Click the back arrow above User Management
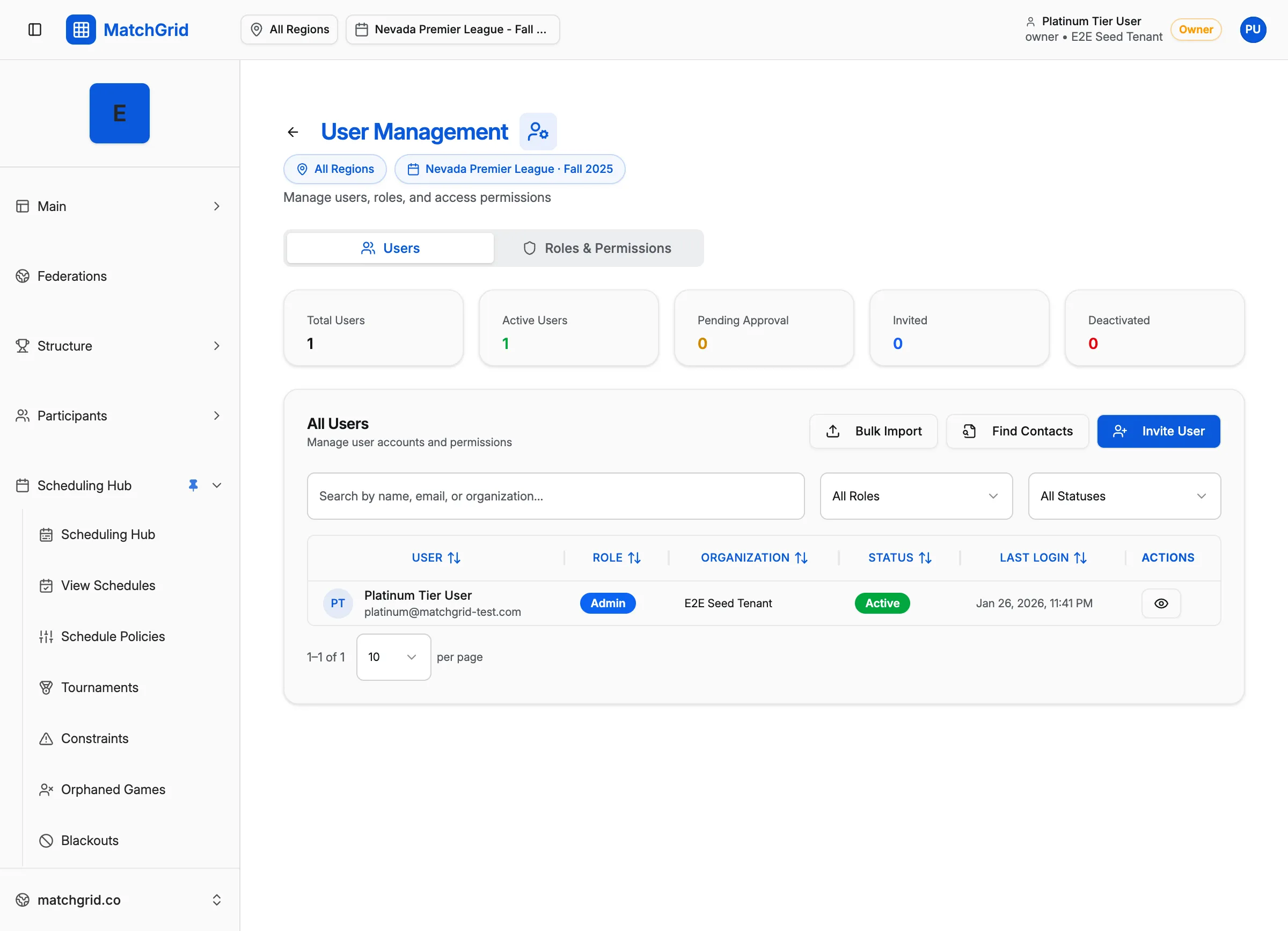 point(292,131)
